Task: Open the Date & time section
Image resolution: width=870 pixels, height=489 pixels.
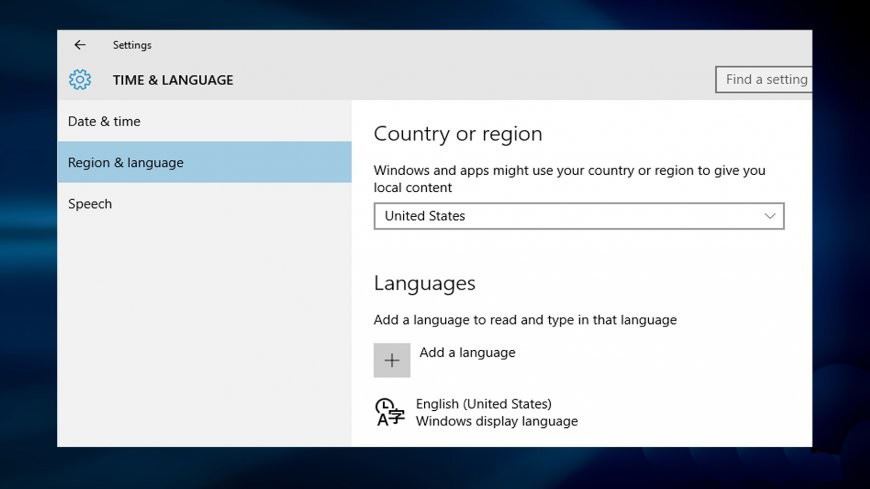Action: [104, 122]
